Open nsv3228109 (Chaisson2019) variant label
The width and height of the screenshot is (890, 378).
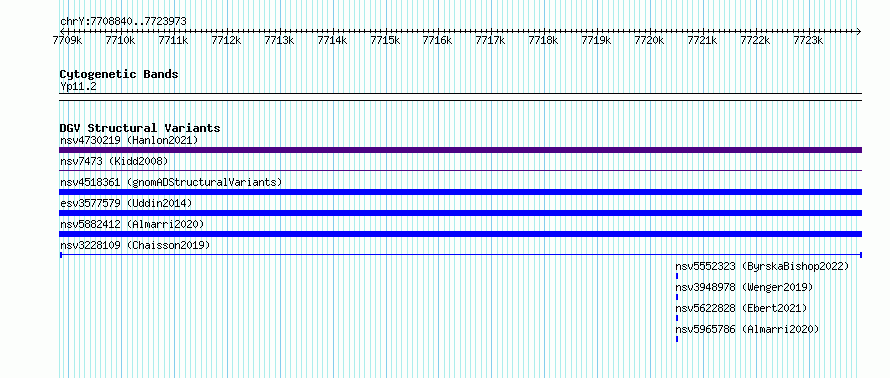coord(135,245)
